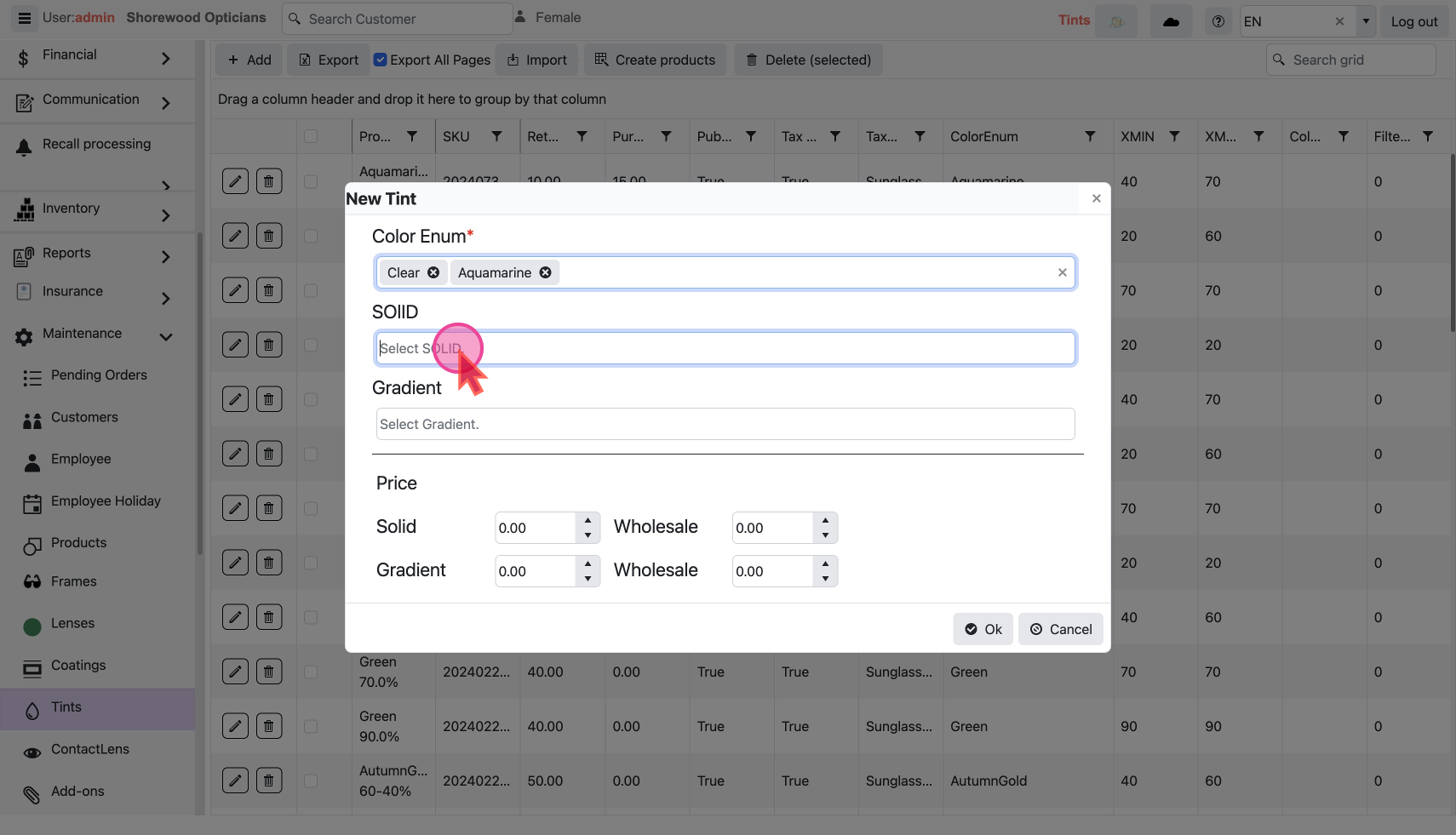Open the language dropdown arrow
This screenshot has width=1456, height=835.
[x=1366, y=21]
